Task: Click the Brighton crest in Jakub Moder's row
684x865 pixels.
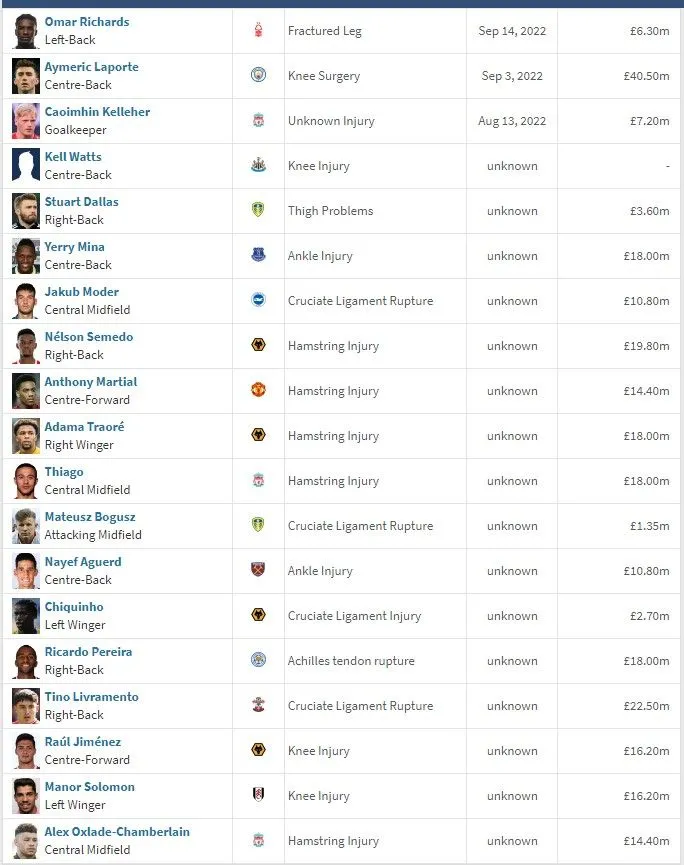Action: point(258,301)
